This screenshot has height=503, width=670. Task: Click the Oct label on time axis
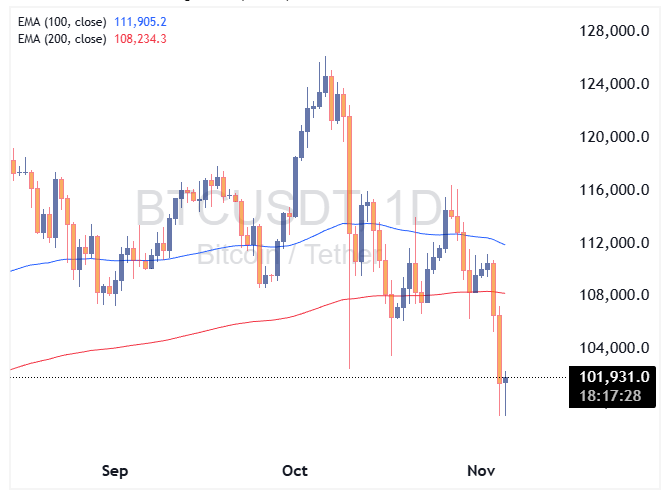(x=295, y=470)
